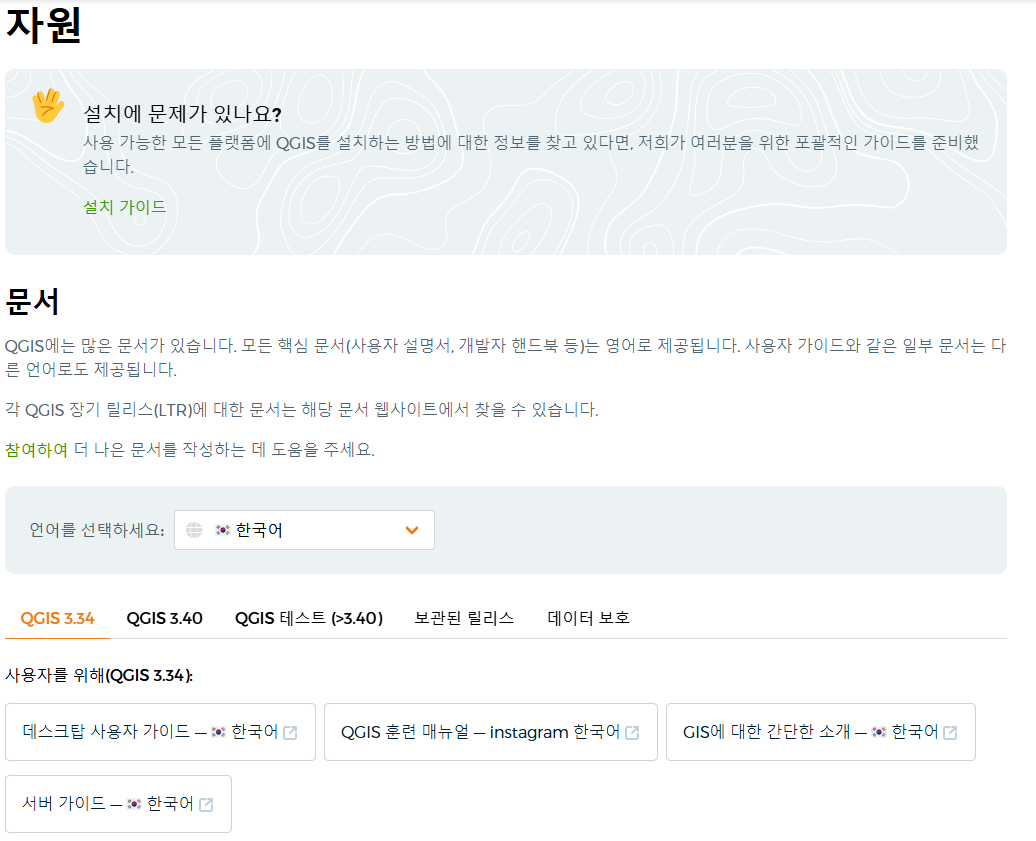Click the 설치에 문제가 있나요? heading
Image resolution: width=1036 pixels, height=841 pixels.
click(x=182, y=114)
